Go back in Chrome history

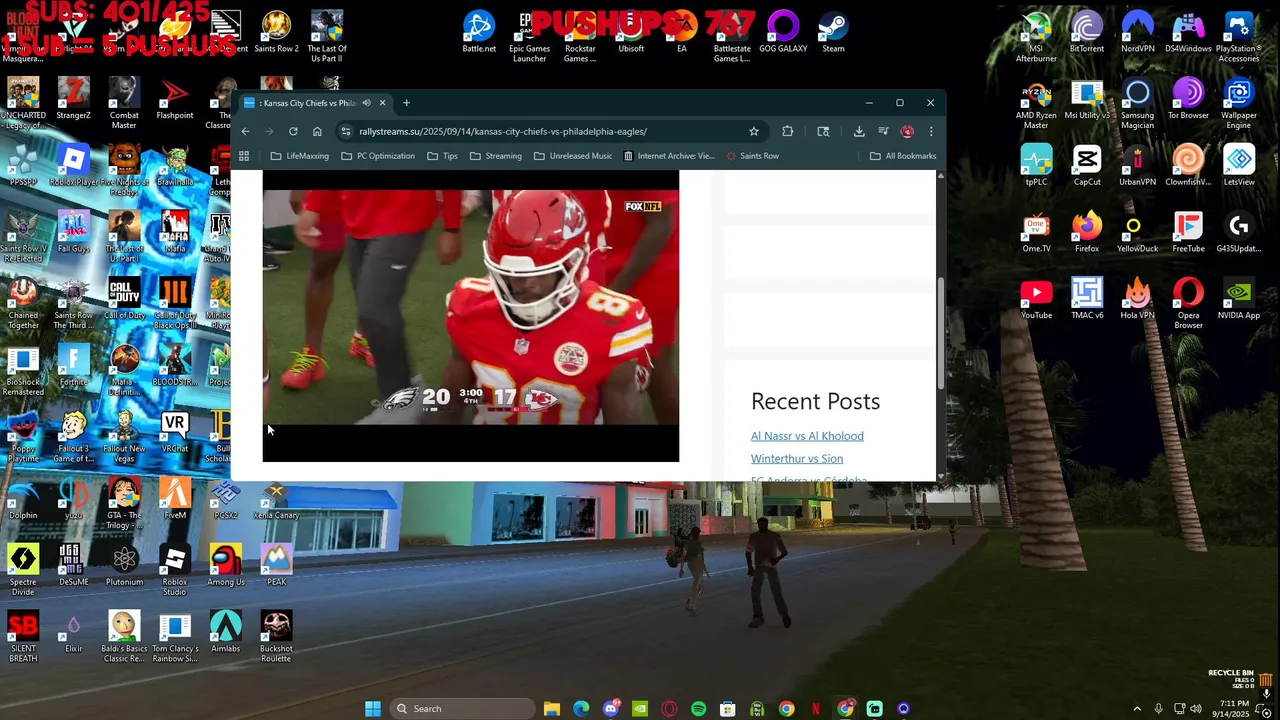coord(245,131)
